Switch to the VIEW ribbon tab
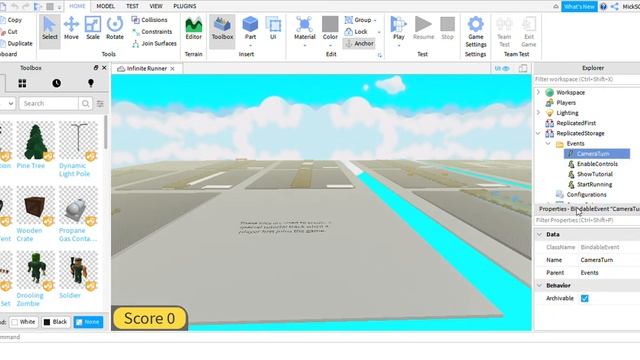This screenshot has width=640, height=360. click(156, 6)
